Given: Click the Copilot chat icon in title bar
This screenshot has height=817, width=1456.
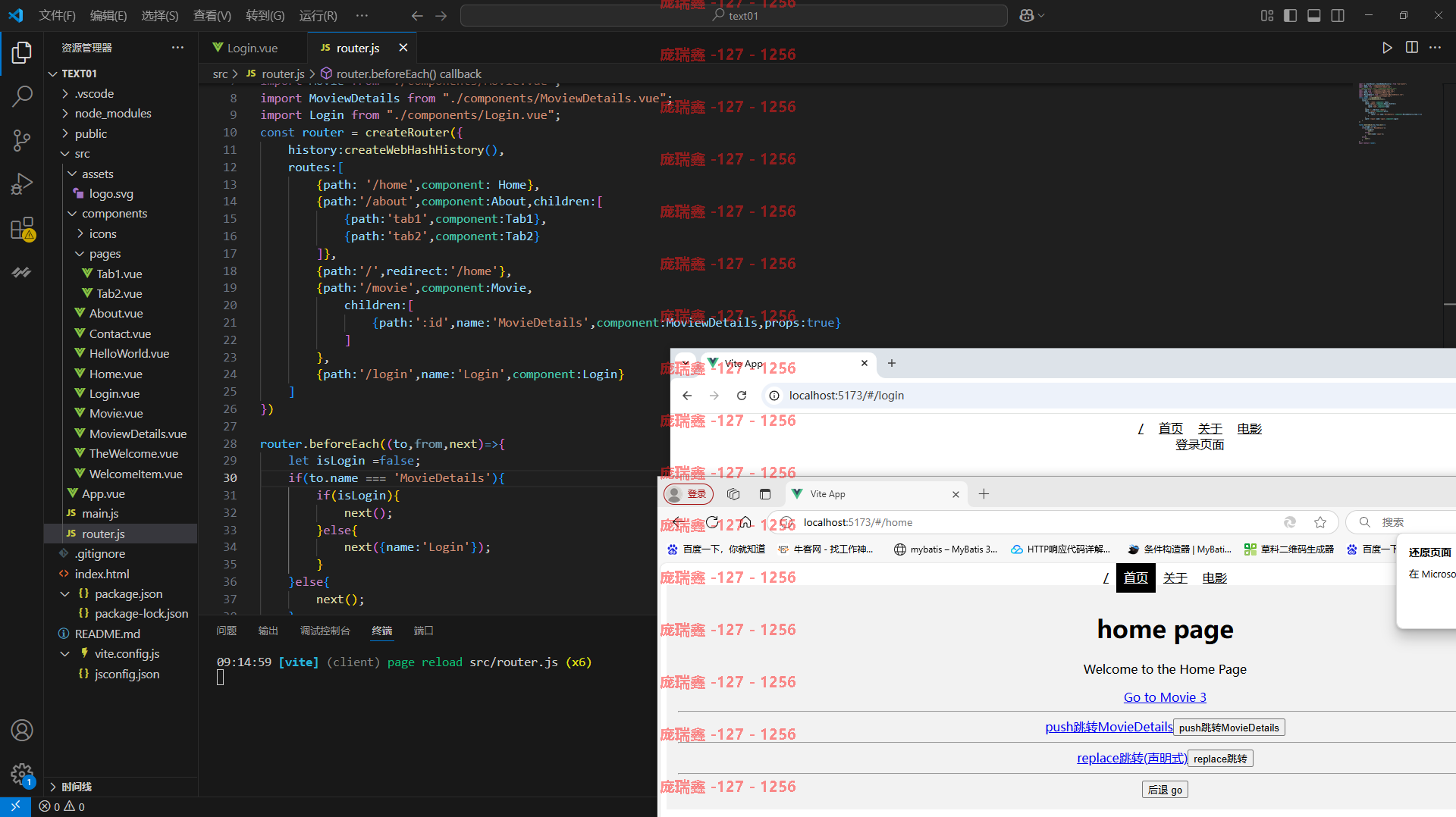Looking at the screenshot, I should pyautogui.click(x=1027, y=15).
